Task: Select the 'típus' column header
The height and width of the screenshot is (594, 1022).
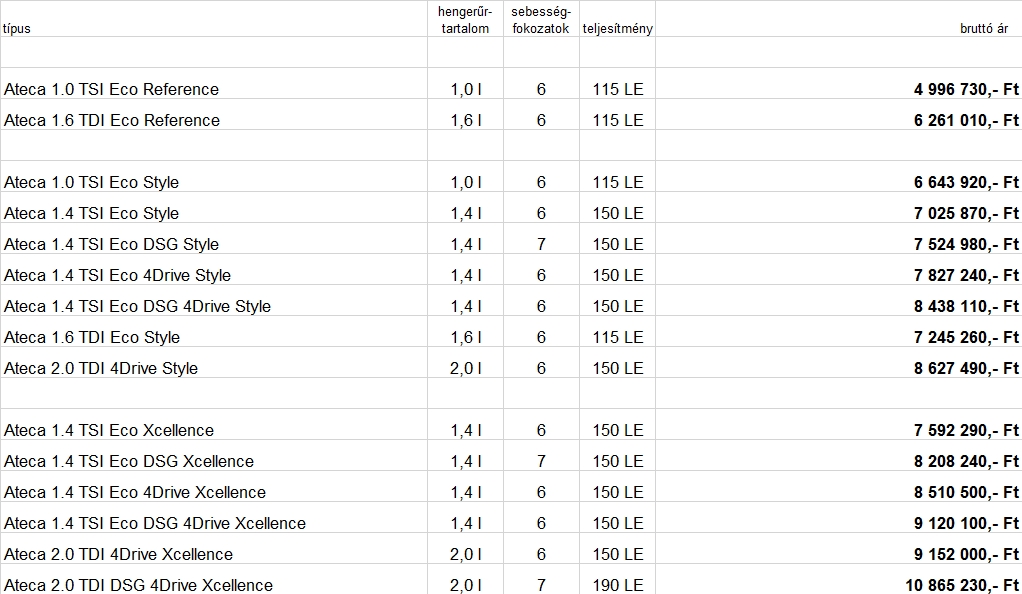Action: pos(214,19)
